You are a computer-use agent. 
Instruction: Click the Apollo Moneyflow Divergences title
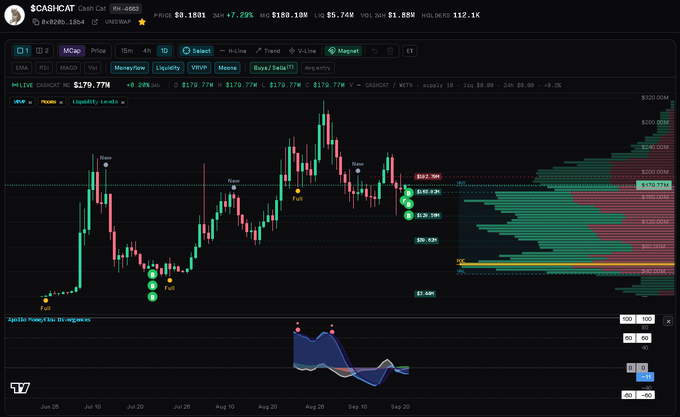click(49, 319)
